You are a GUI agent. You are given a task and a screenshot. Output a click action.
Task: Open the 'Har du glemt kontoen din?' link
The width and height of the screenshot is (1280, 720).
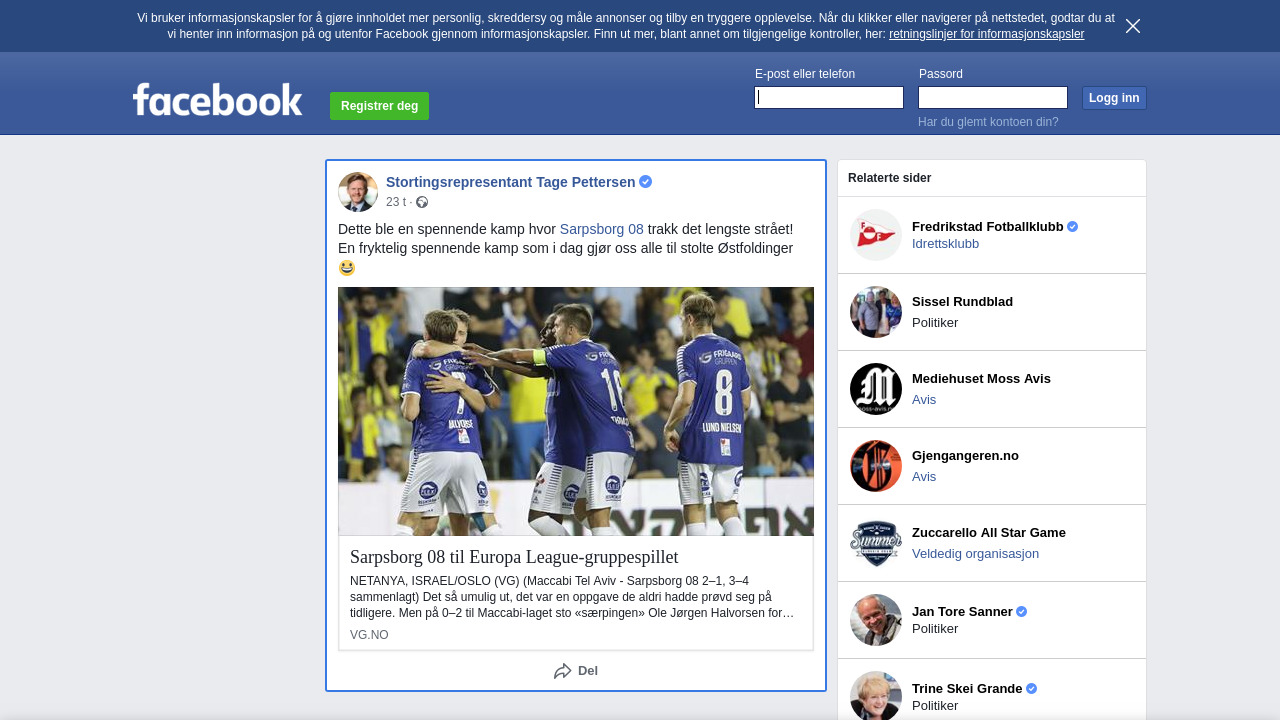[988, 122]
